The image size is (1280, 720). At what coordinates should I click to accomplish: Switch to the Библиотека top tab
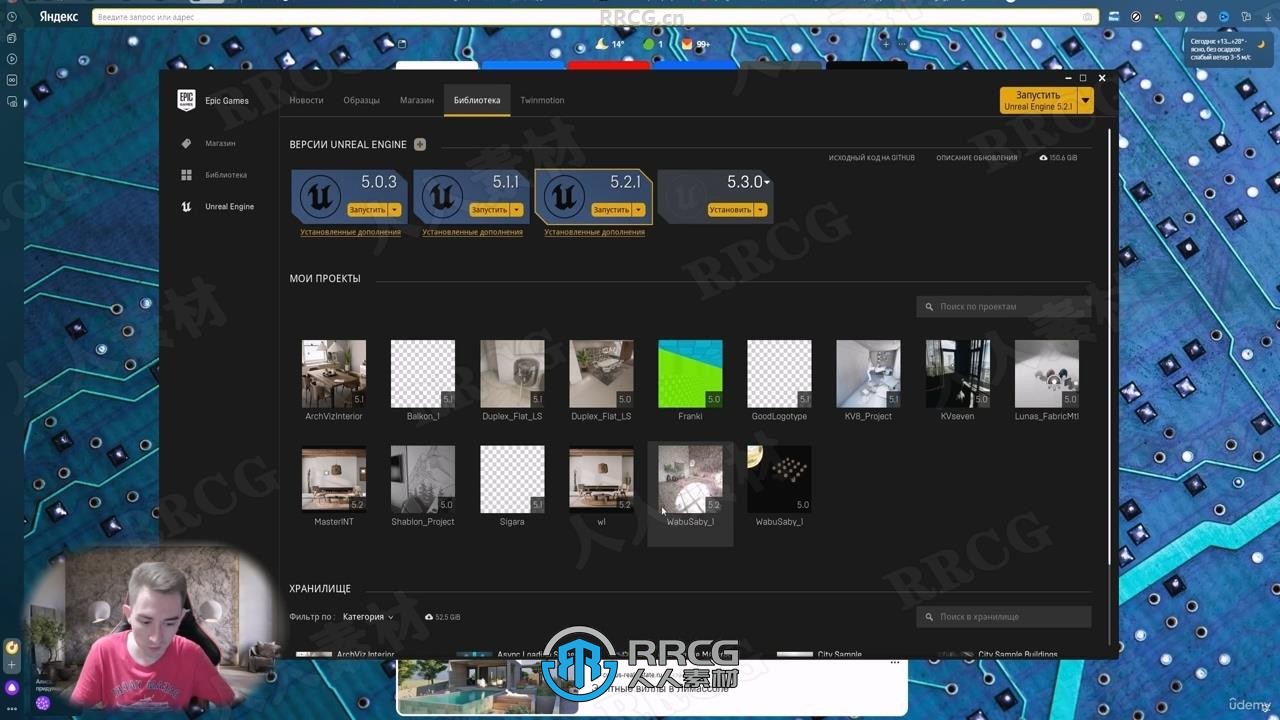pos(477,100)
